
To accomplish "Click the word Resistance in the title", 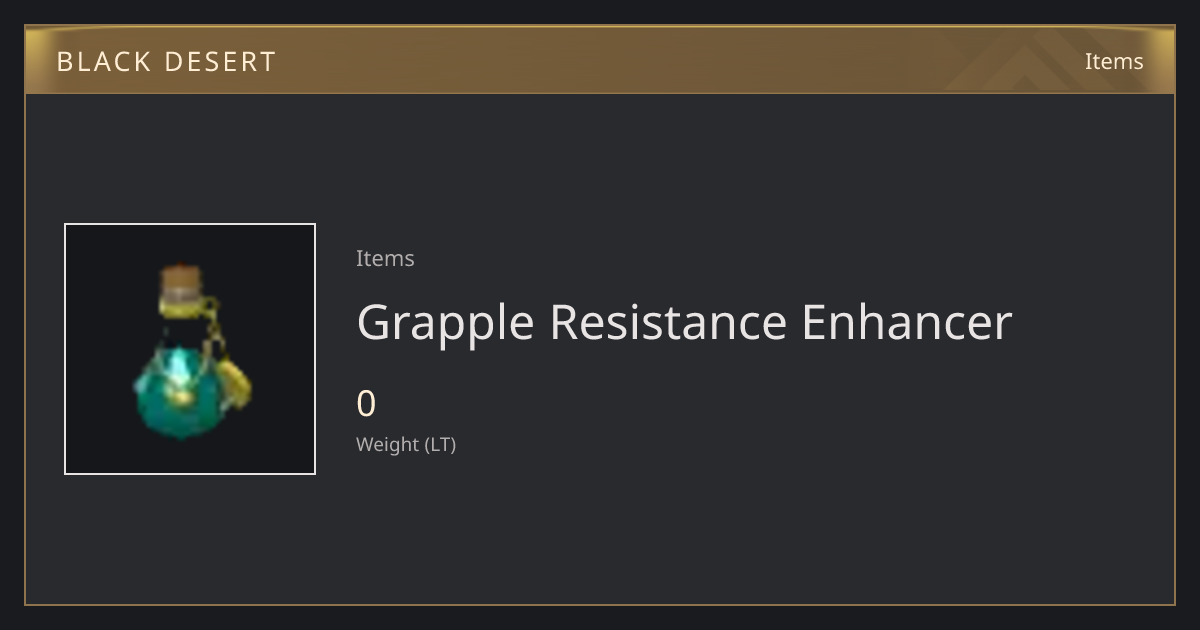I will (x=668, y=323).
